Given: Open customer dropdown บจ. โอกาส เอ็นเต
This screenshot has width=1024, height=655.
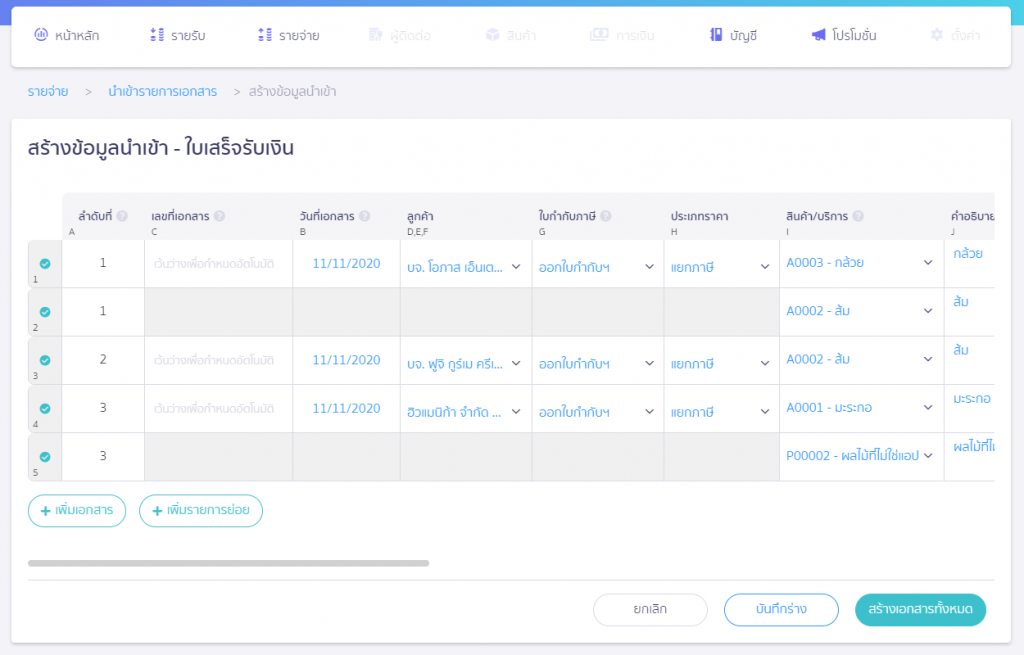Looking at the screenshot, I should point(464,266).
